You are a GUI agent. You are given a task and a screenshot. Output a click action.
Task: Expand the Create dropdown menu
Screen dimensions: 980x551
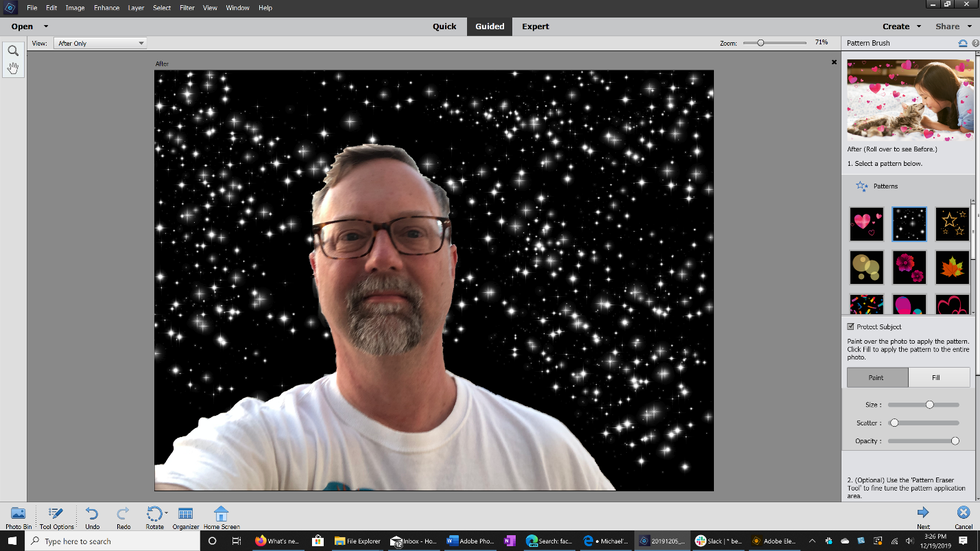point(901,27)
